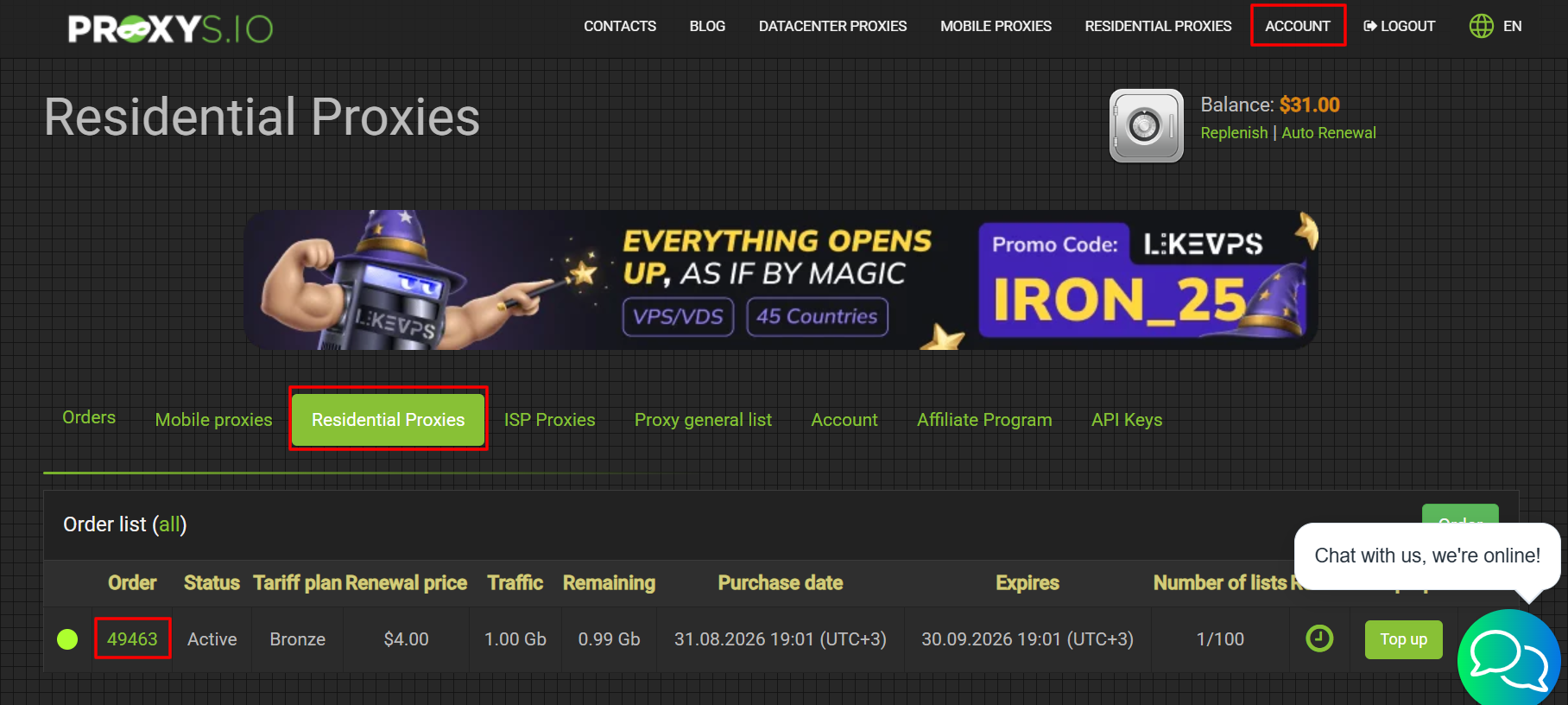Open MOBILE PROXIES menu item
Viewport: 1568px width, 705px height.
point(996,26)
